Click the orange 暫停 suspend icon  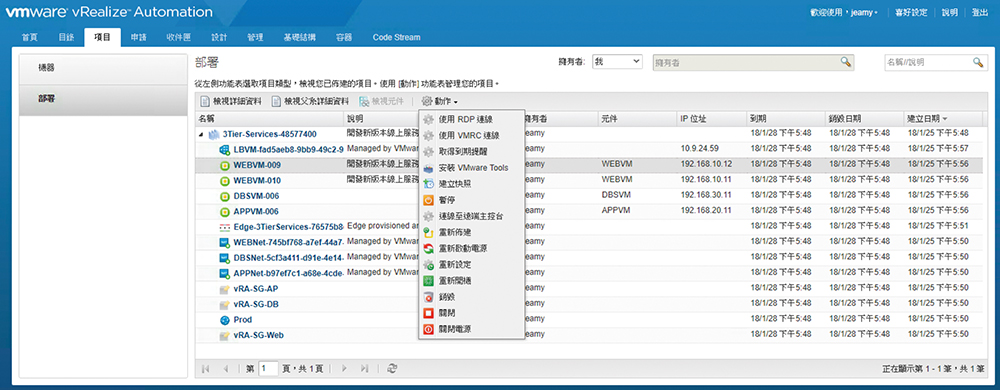coord(429,200)
